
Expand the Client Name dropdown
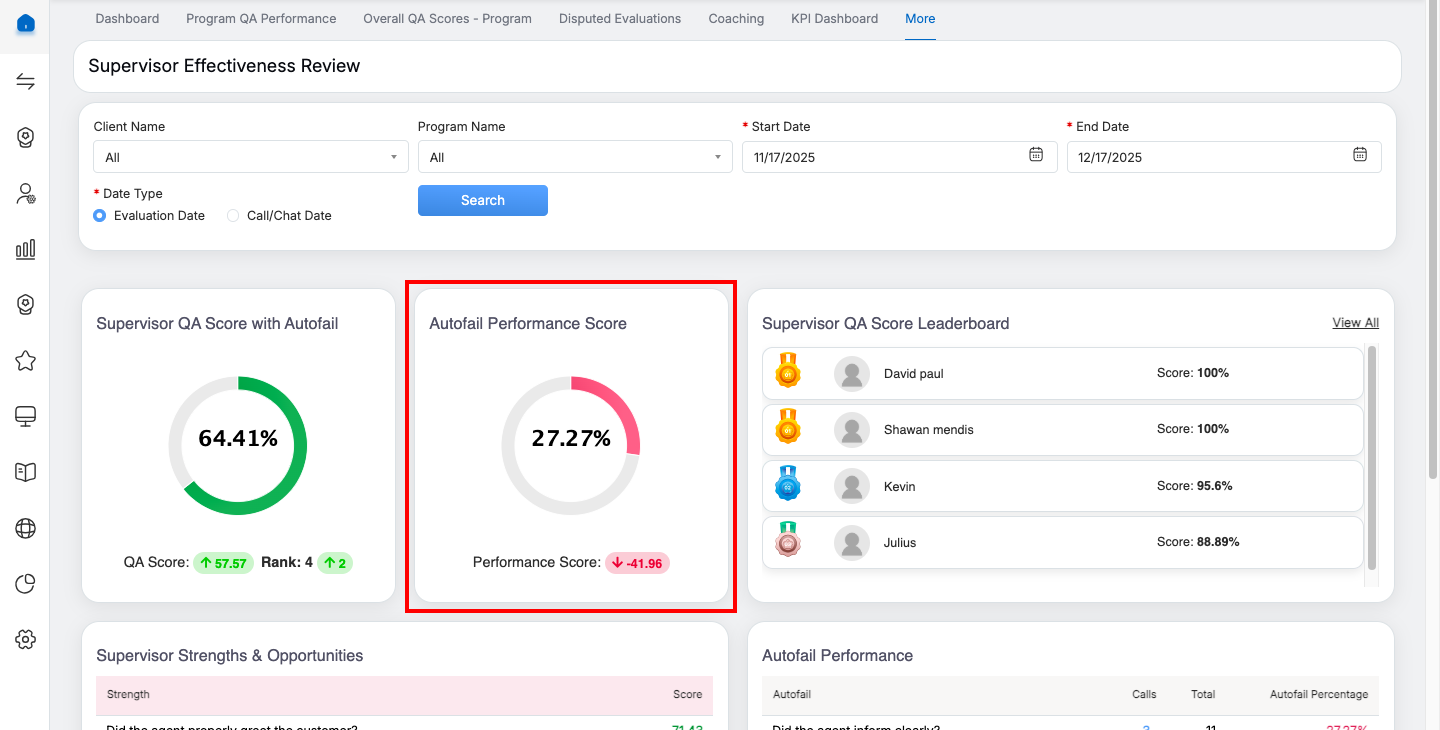[250, 157]
